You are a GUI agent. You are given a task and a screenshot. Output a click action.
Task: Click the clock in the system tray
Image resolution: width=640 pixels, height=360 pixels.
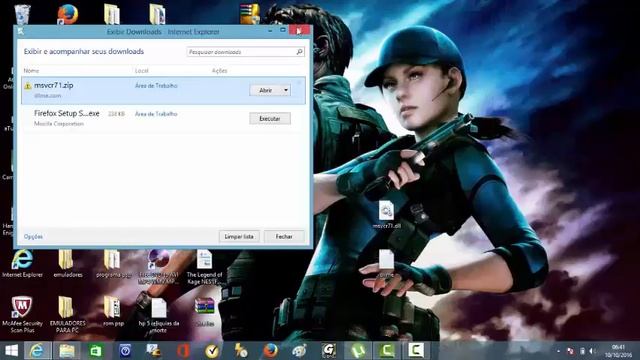coord(618,351)
